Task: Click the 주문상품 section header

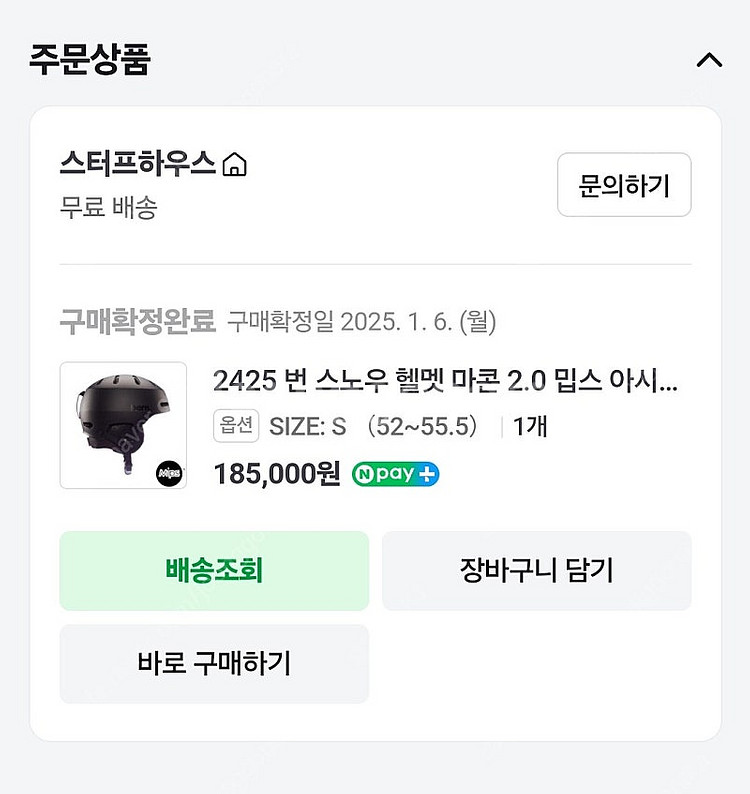Action: click(x=90, y=60)
